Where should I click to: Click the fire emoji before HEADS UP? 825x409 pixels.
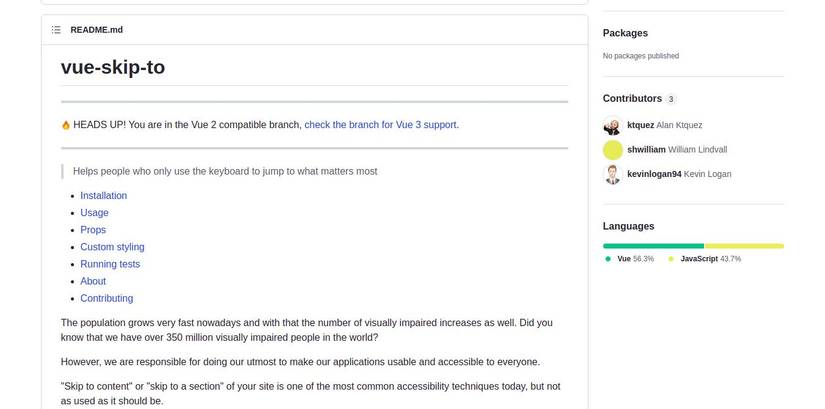(66, 125)
